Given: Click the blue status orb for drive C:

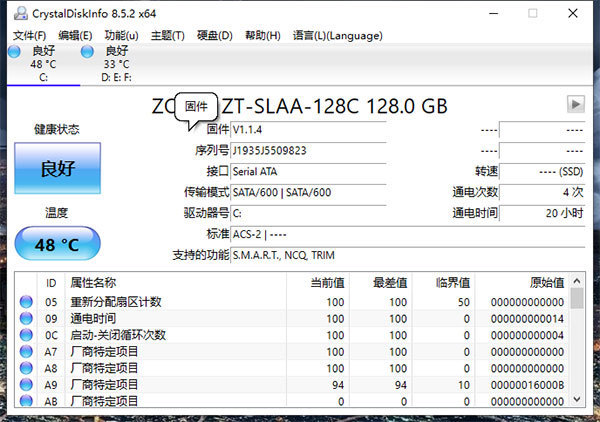Looking at the screenshot, I should [x=15, y=51].
